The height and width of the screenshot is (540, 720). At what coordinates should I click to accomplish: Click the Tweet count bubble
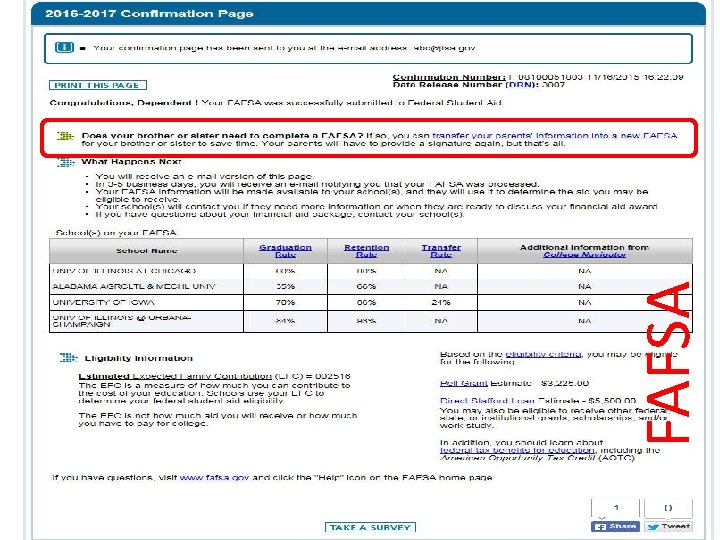coord(669,508)
